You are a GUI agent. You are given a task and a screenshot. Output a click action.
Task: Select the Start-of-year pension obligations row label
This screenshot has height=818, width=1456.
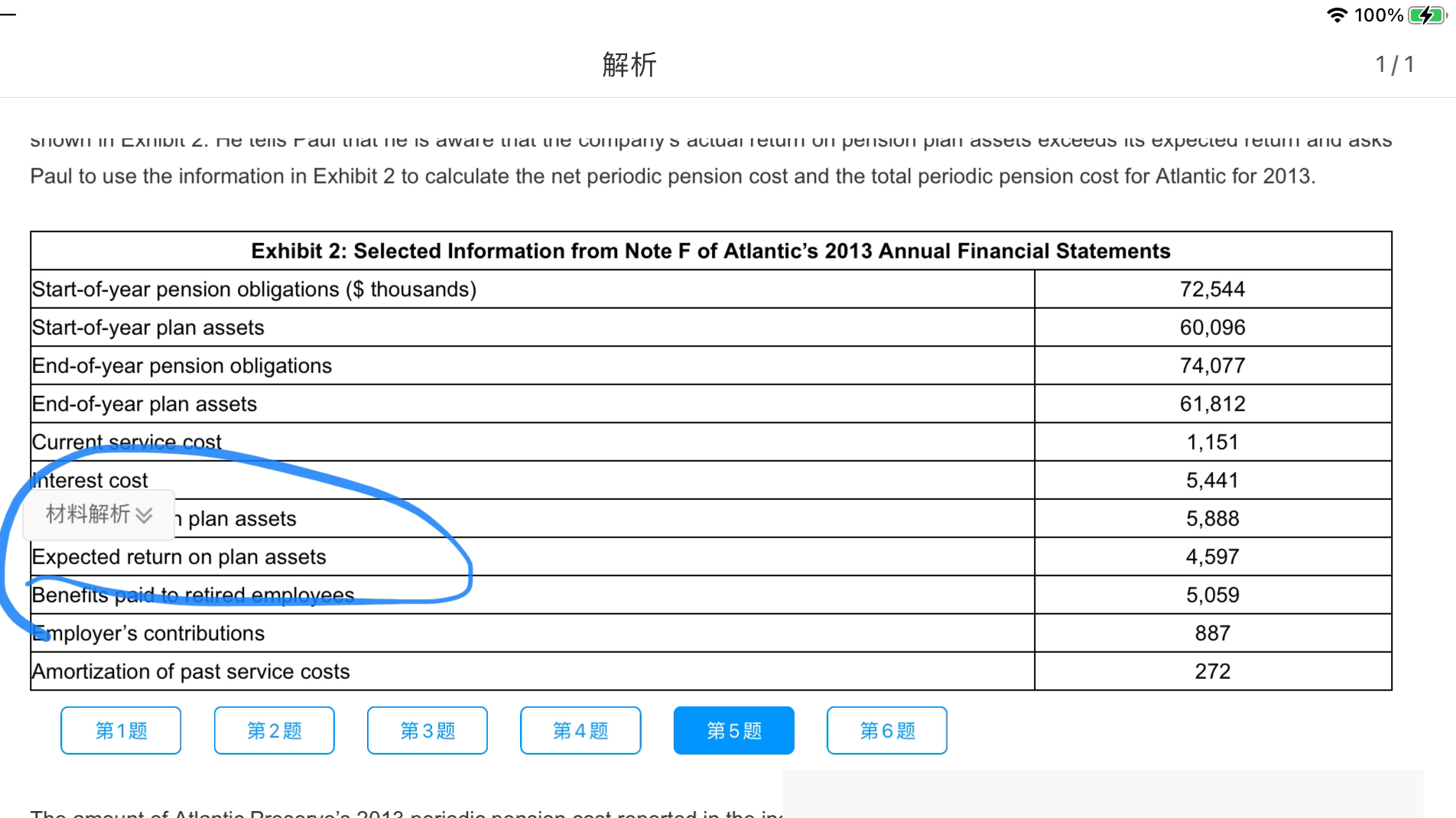pyautogui.click(x=254, y=290)
